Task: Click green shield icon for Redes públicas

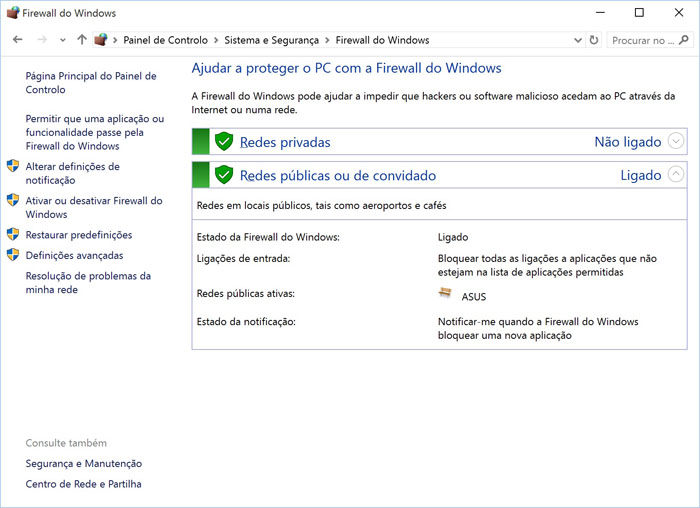Action: (224, 175)
